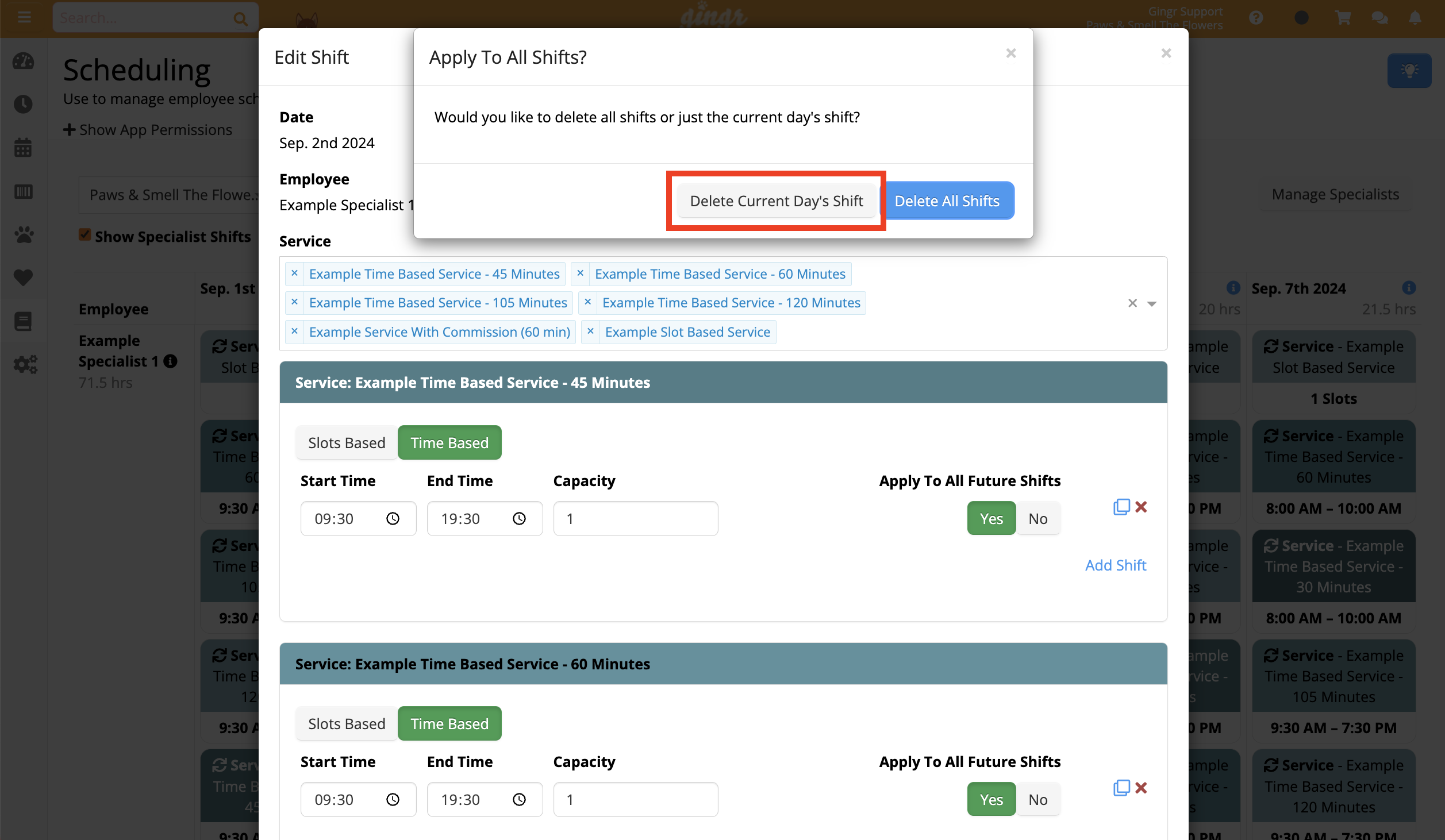Open time picker for 45 Minutes End Time
1445x840 pixels.
click(x=519, y=518)
